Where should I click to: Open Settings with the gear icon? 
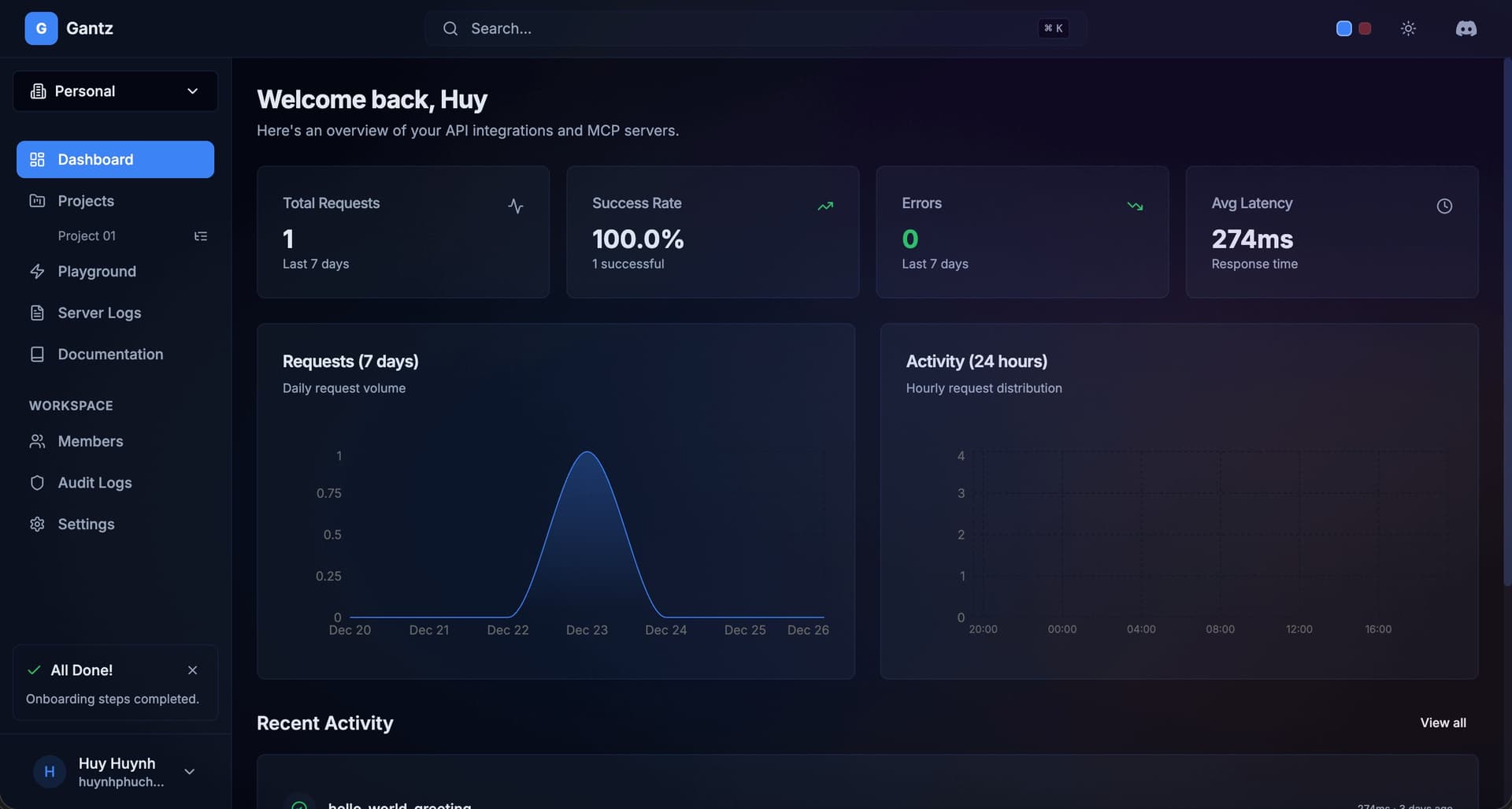[37, 524]
